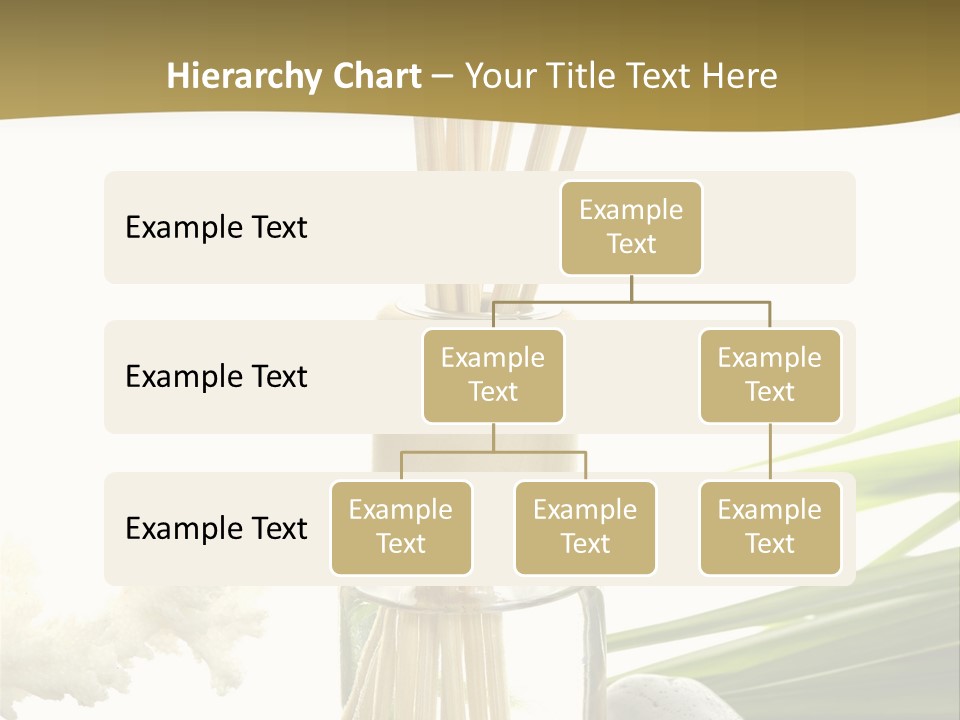The width and height of the screenshot is (960, 720).
Task: Select the right box in the second level
Action: tap(770, 376)
